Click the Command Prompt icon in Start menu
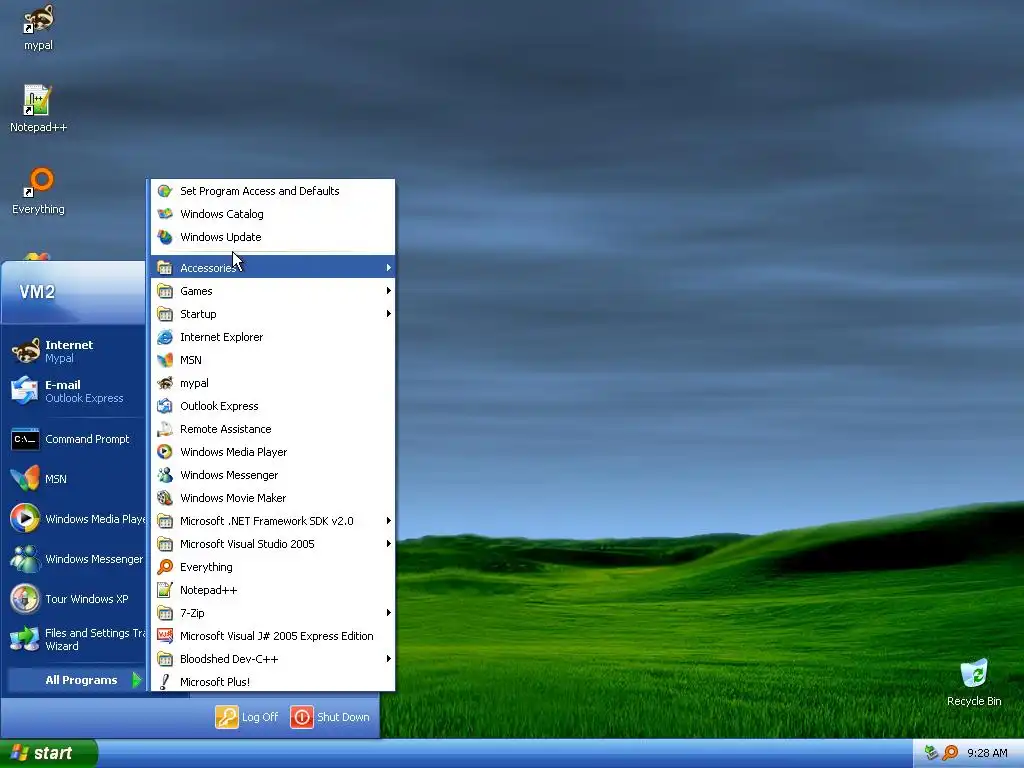The width and height of the screenshot is (1024, 768). [x=25, y=440]
